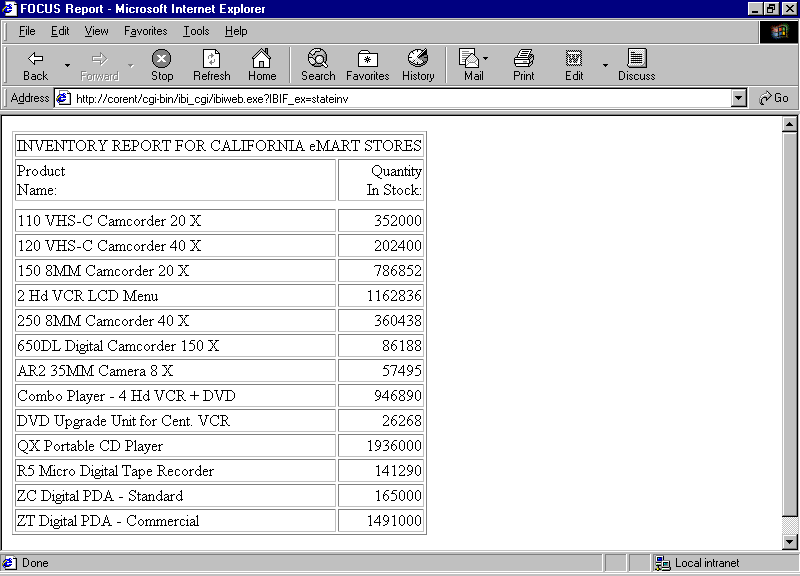
Task: Print the inventory report
Action: point(523,65)
